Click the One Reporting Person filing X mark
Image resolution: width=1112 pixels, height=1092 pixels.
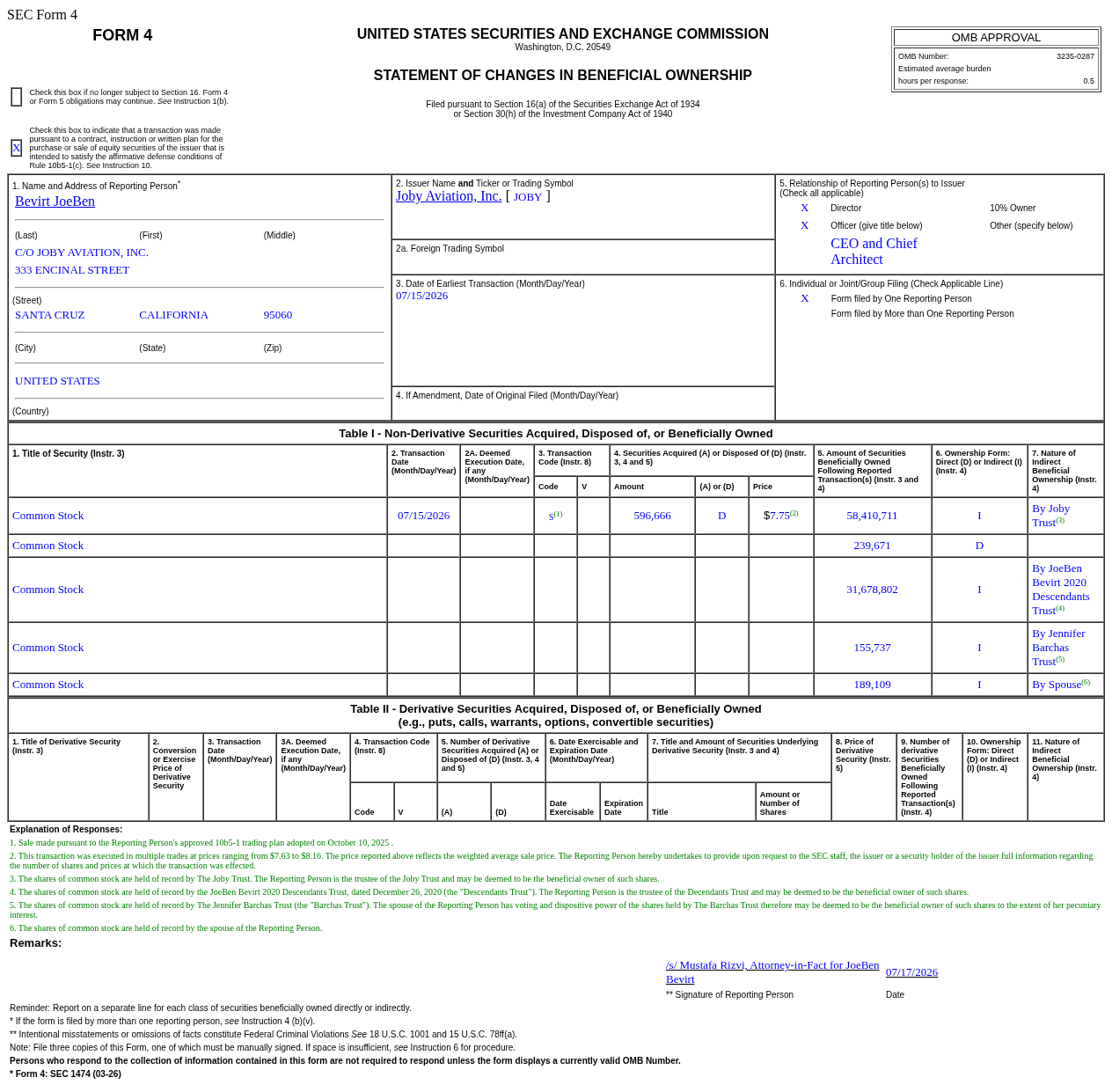[x=804, y=298]
